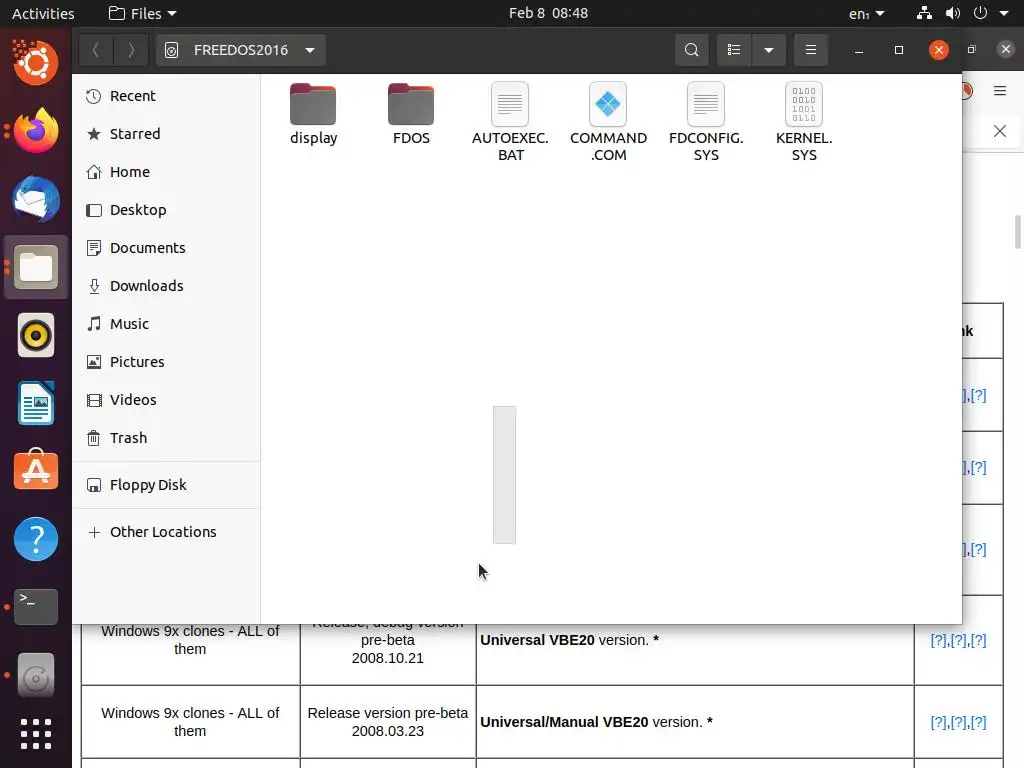Click the Ubuntu logo dock icon
This screenshot has height=768, width=1024.
tap(36, 63)
